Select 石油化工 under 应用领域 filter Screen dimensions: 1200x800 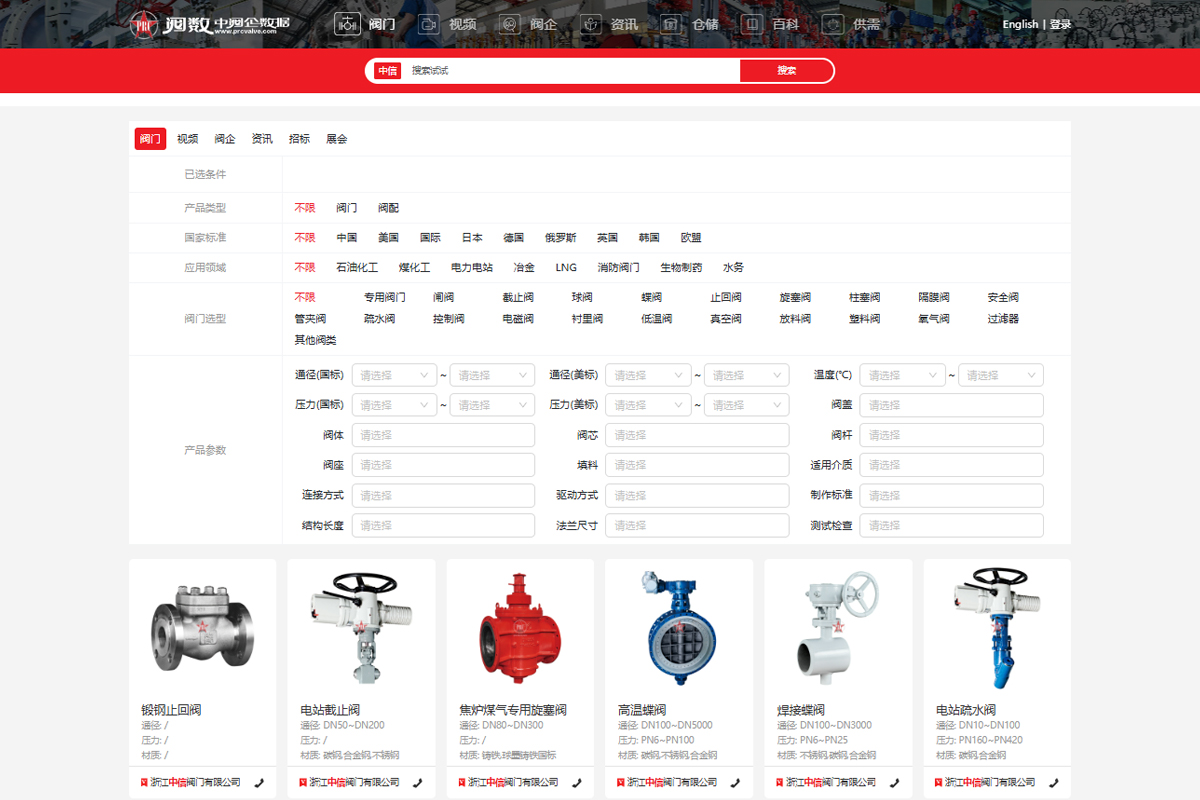357,268
